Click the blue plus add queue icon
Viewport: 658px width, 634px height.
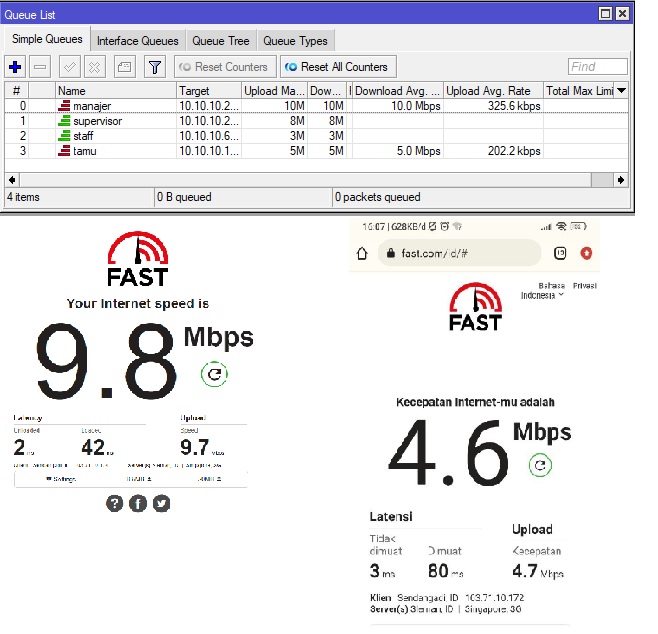[15, 67]
